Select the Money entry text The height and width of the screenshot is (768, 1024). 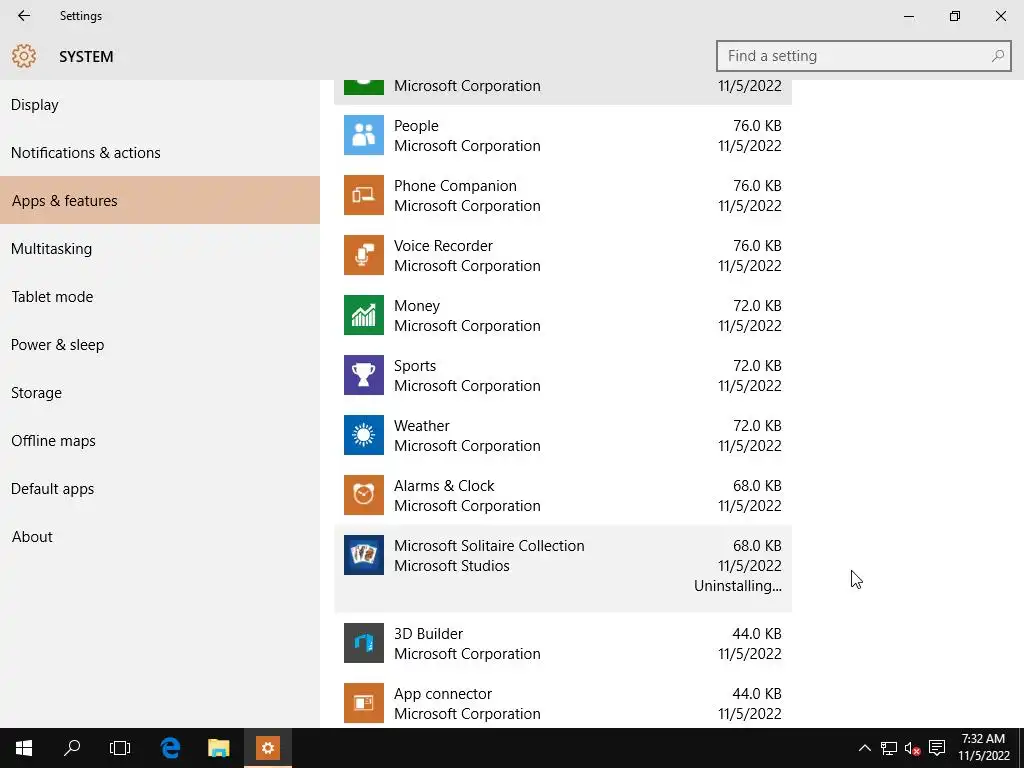click(x=417, y=306)
